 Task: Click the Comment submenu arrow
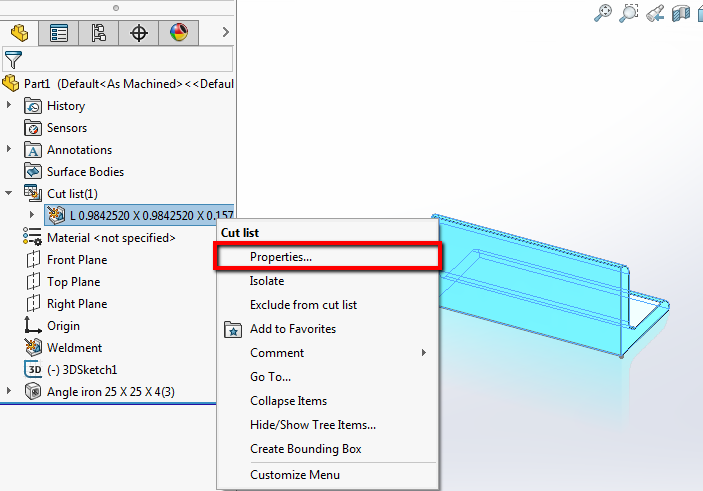(x=424, y=352)
